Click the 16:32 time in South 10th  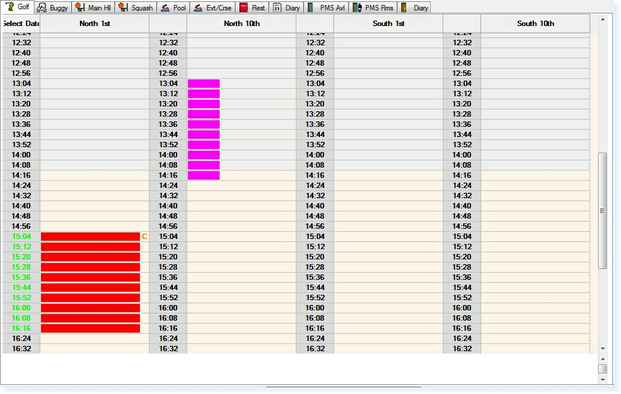(x=462, y=348)
